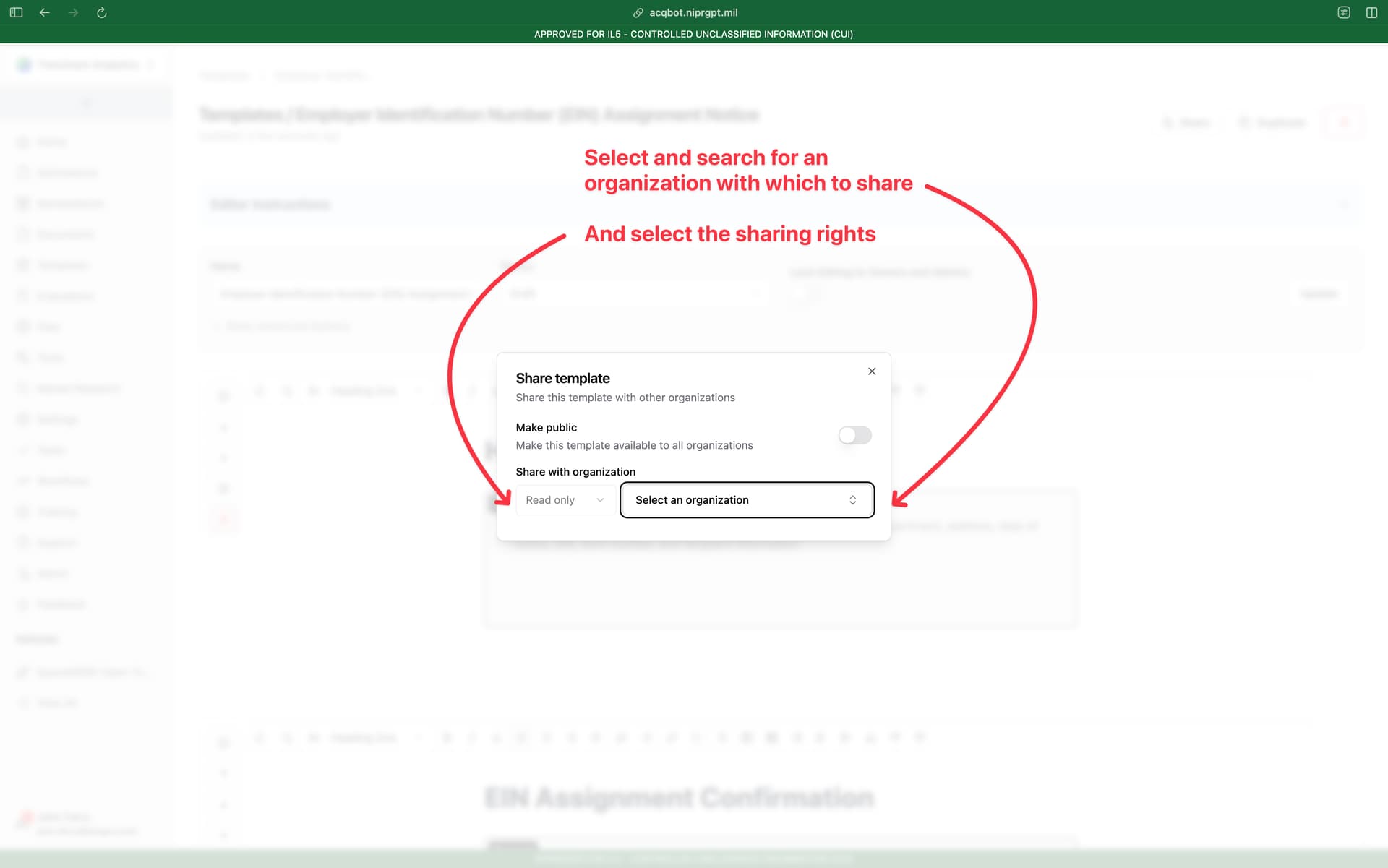Click the browser forward arrow
Image resolution: width=1388 pixels, height=868 pixels.
pyautogui.click(x=73, y=12)
